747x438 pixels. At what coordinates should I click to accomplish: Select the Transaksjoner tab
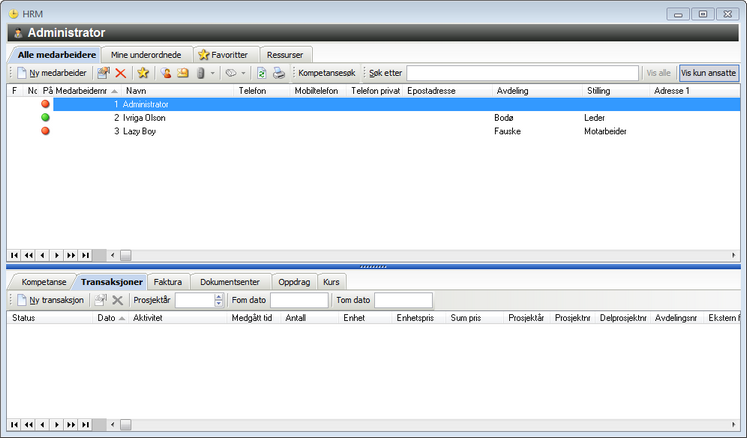[111, 282]
